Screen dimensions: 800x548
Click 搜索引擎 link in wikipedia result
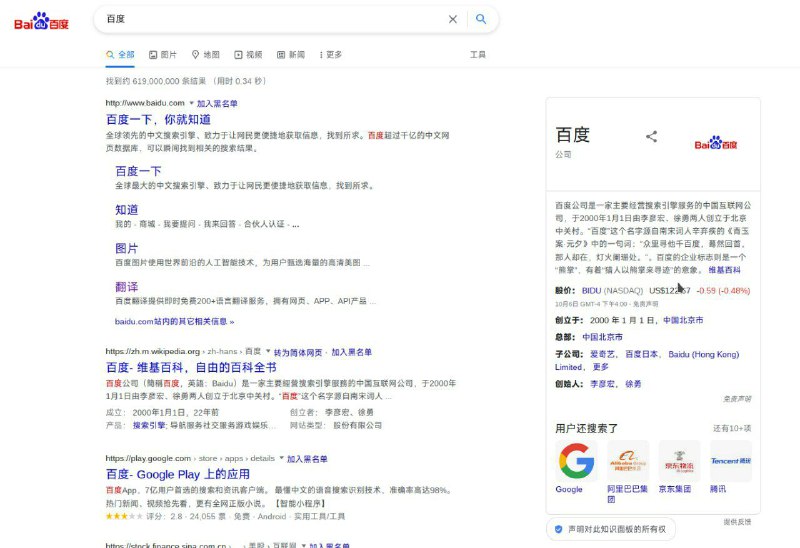coord(149,425)
